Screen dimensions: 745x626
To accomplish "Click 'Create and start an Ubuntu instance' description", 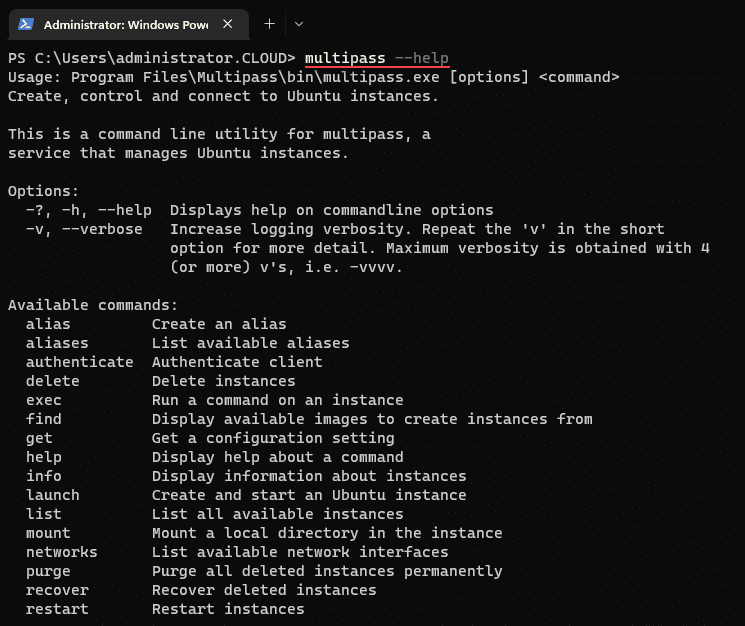I will (309, 495).
